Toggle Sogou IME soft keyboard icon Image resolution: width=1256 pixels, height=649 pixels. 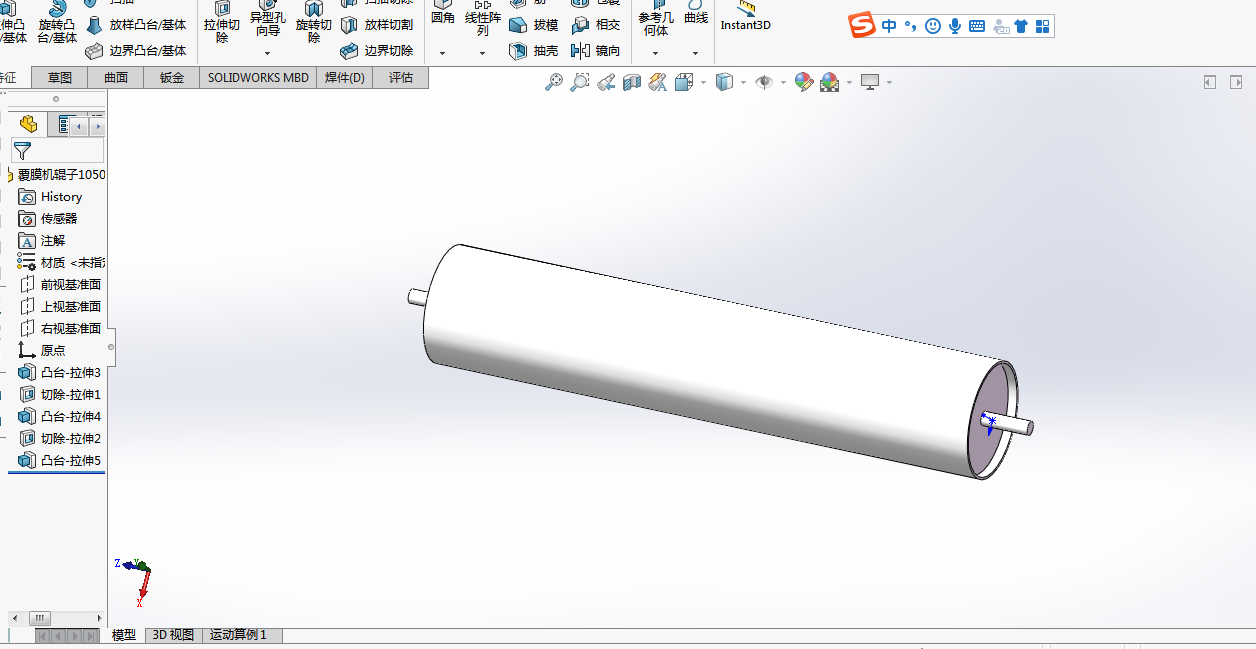[977, 26]
